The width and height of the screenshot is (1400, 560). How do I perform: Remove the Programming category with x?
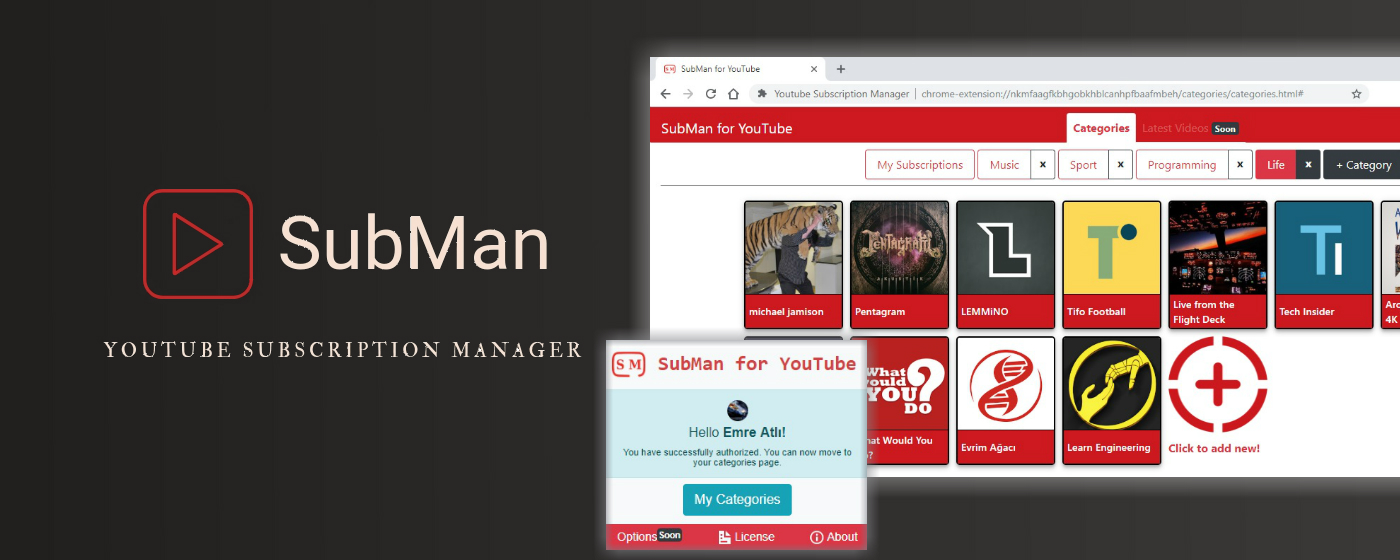click(1240, 165)
